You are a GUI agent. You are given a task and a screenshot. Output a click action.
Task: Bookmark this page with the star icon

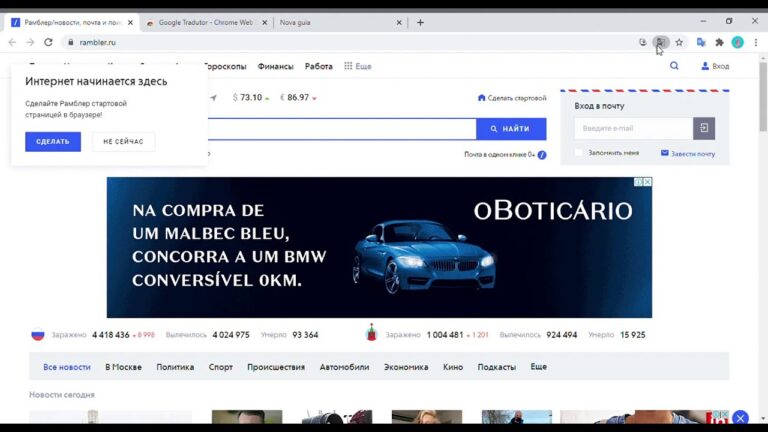click(679, 43)
